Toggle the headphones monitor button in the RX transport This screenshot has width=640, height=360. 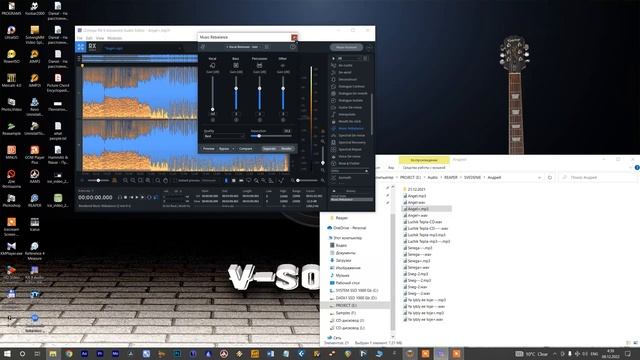point(120,198)
